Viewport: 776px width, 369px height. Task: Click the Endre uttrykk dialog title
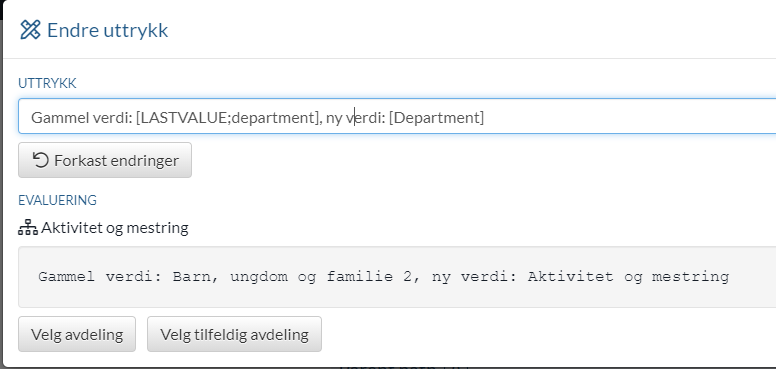tap(107, 30)
